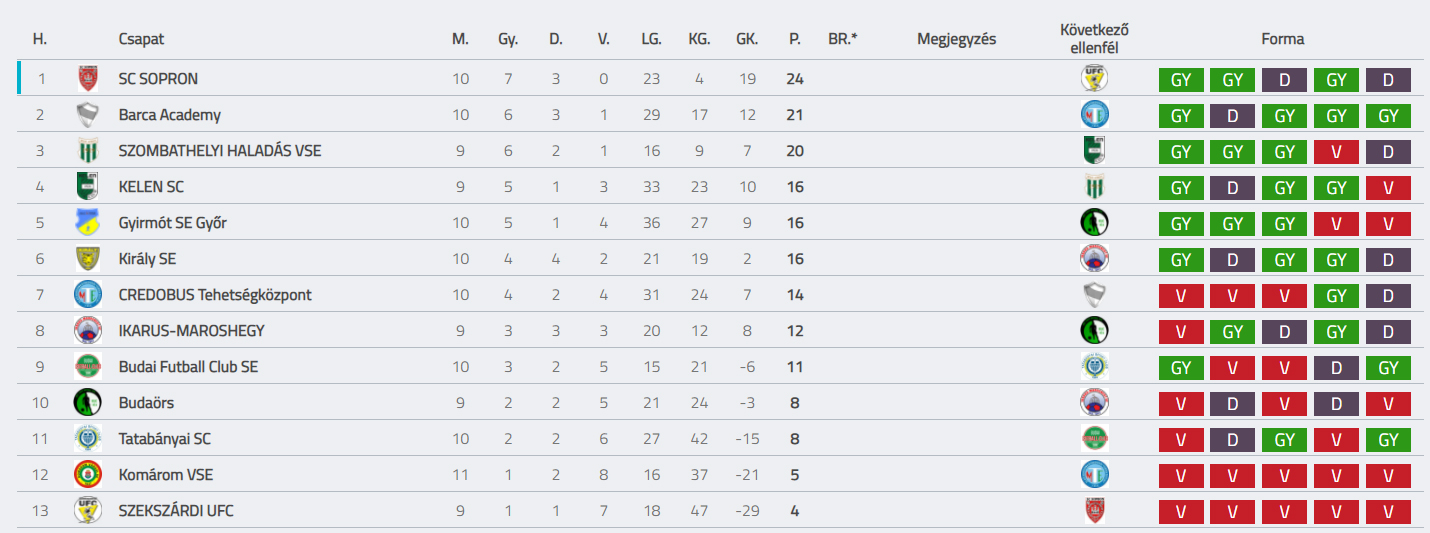The image size is (1430, 533).
Task: Open CREDOBUS Tehetségközpont team link
Action: pyautogui.click(x=215, y=295)
